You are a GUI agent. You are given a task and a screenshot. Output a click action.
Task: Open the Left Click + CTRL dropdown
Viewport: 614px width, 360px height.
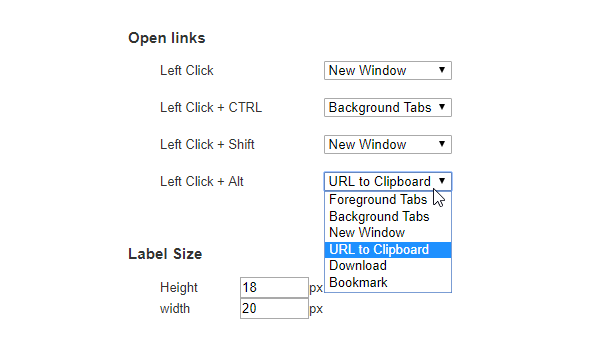(x=388, y=107)
